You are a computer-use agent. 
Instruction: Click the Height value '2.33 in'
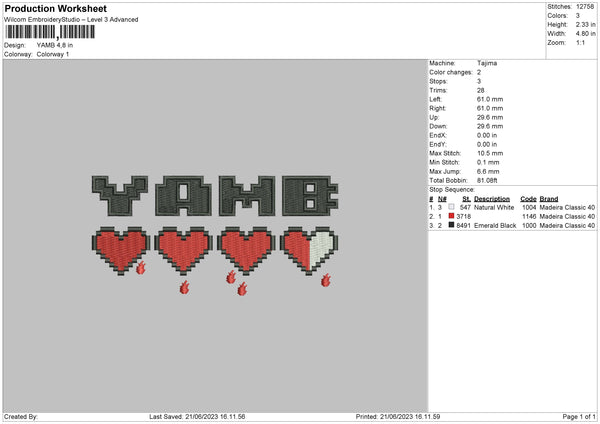pos(585,24)
